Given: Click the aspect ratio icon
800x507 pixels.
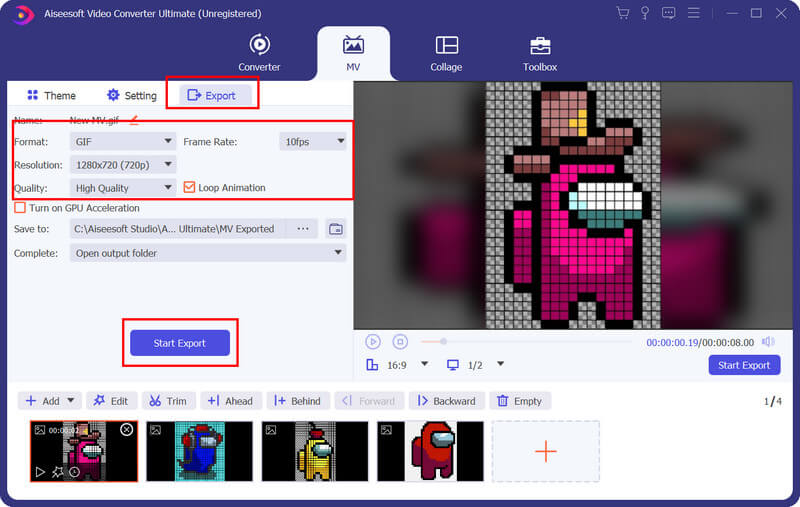Looking at the screenshot, I should (372, 365).
